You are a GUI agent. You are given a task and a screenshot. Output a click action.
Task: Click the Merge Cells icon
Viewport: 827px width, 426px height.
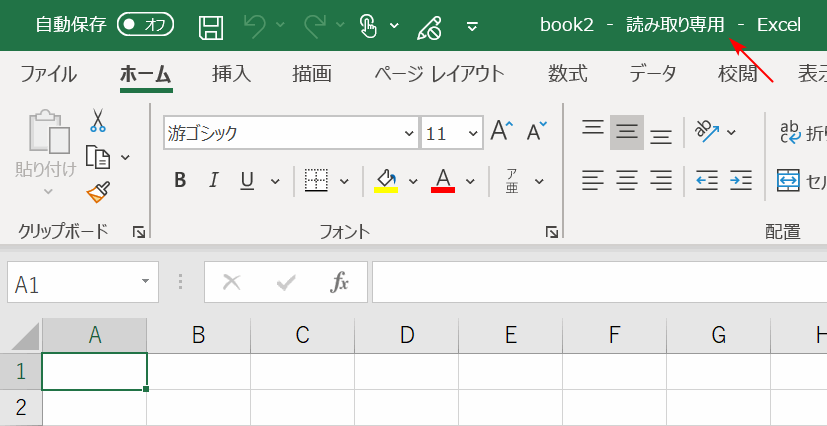(x=788, y=181)
